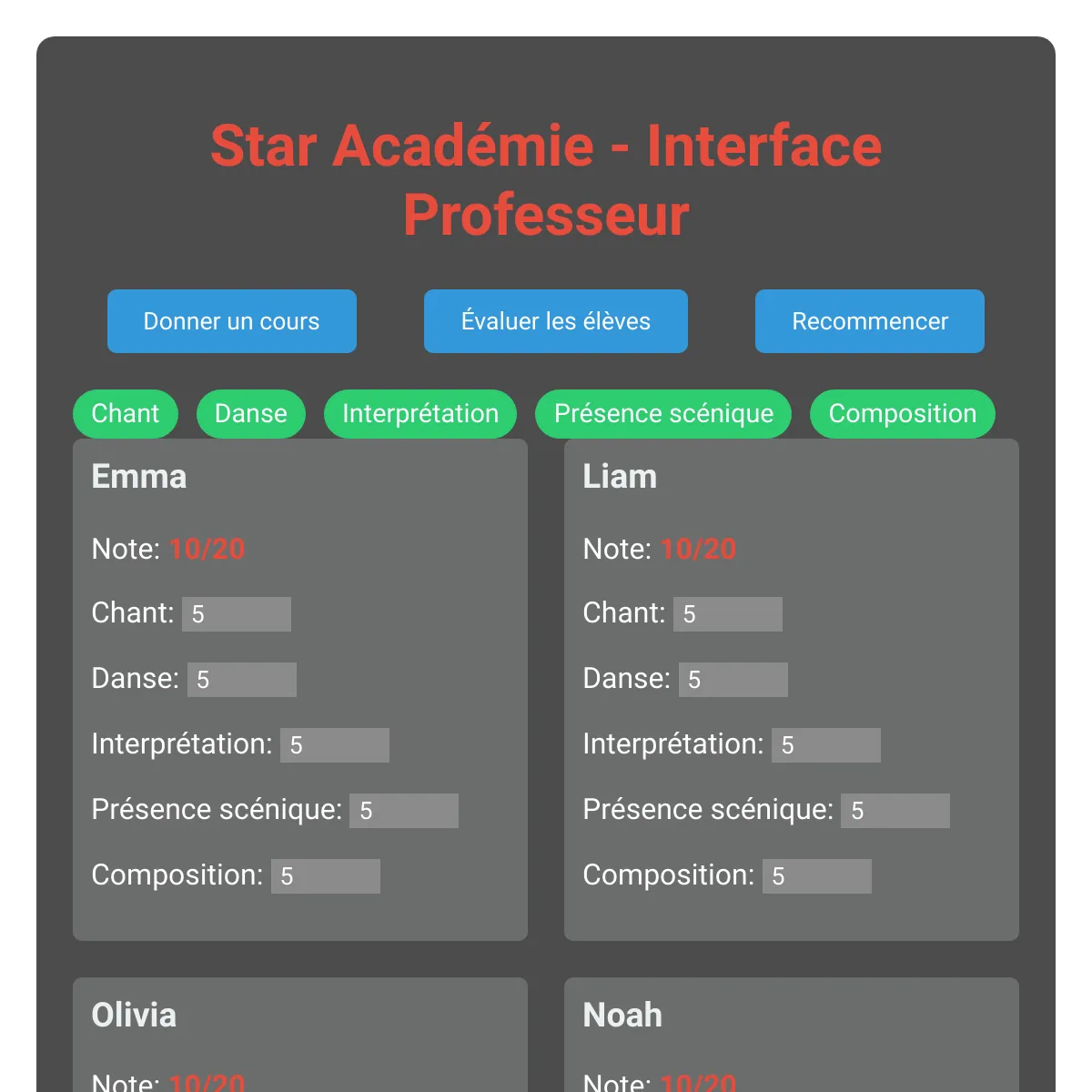Open the Noah student card

pyautogui.click(x=792, y=1035)
